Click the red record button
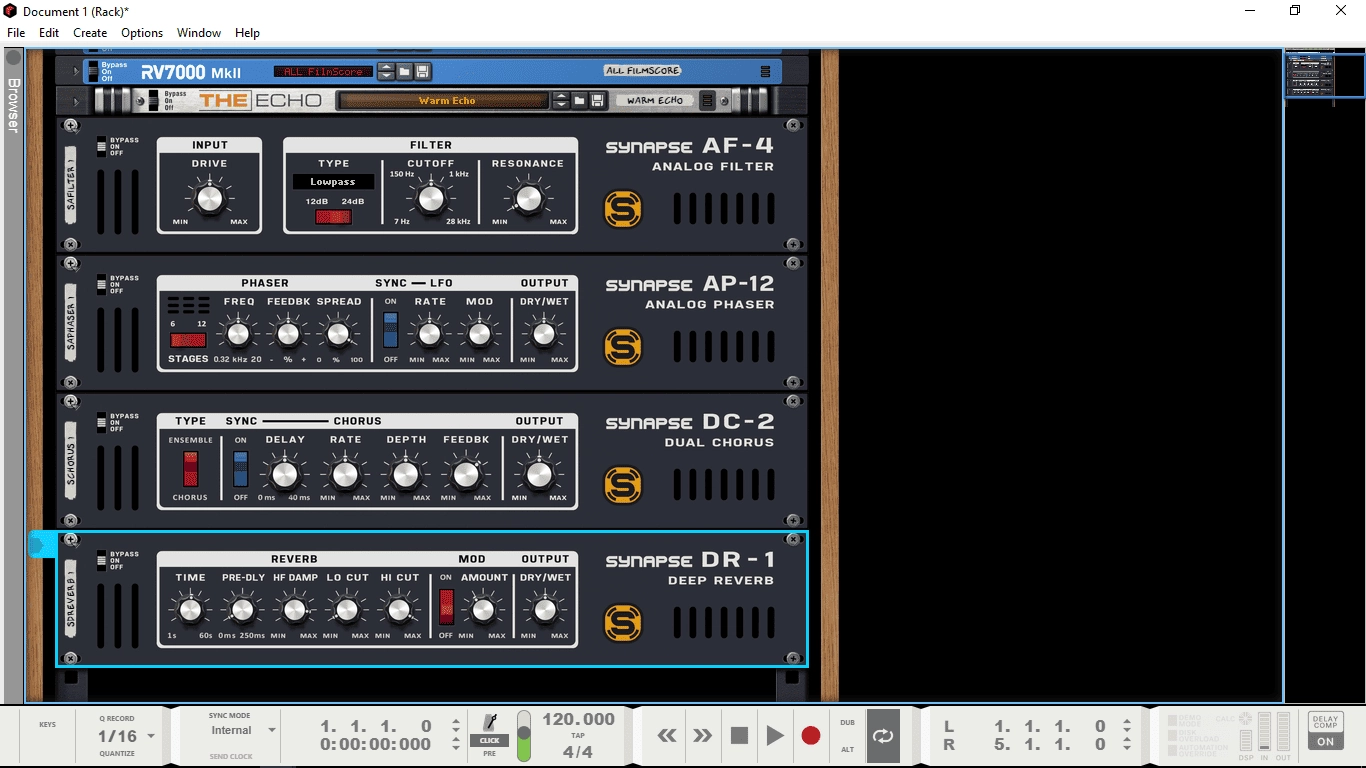This screenshot has width=1366, height=768. tap(811, 736)
